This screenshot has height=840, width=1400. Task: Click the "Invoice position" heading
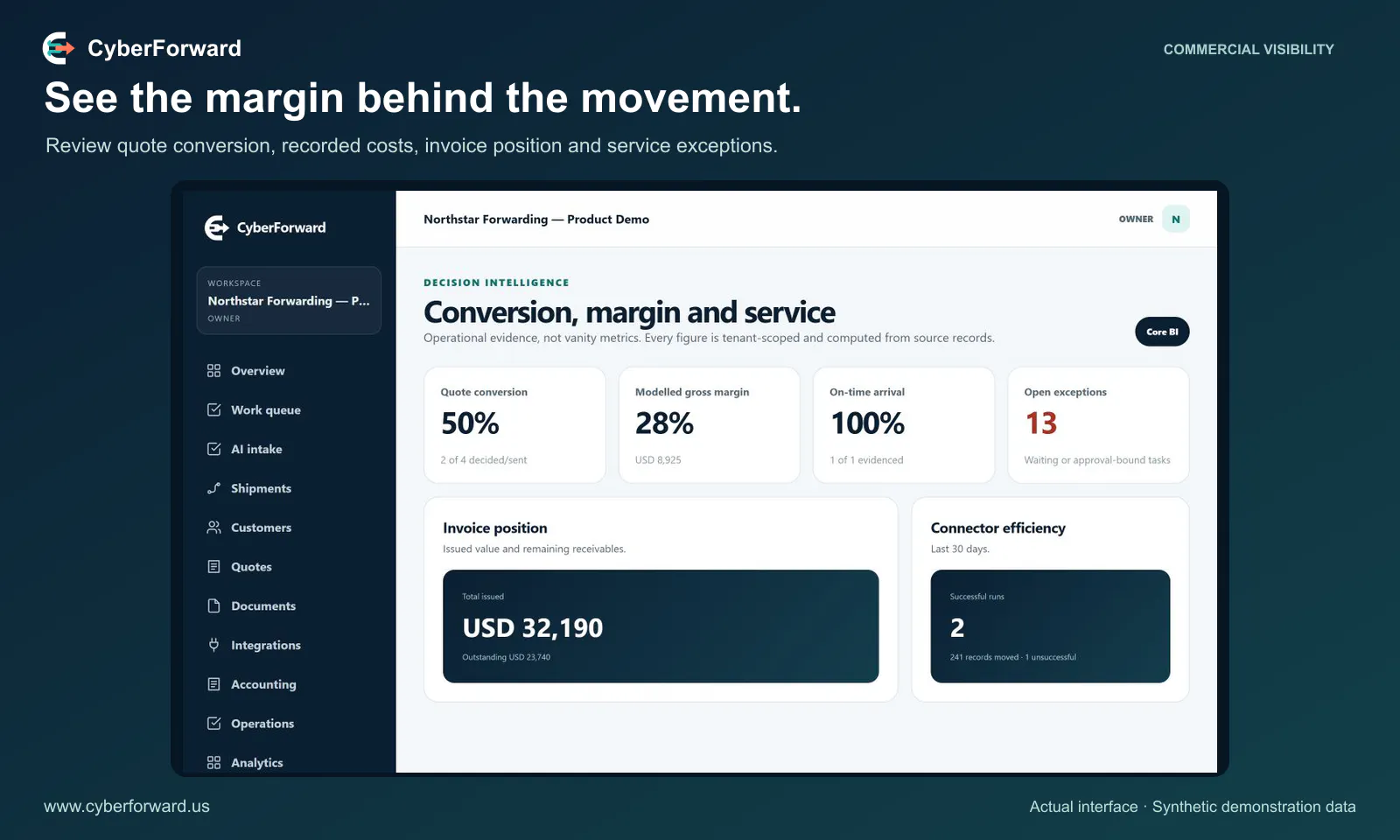click(495, 528)
